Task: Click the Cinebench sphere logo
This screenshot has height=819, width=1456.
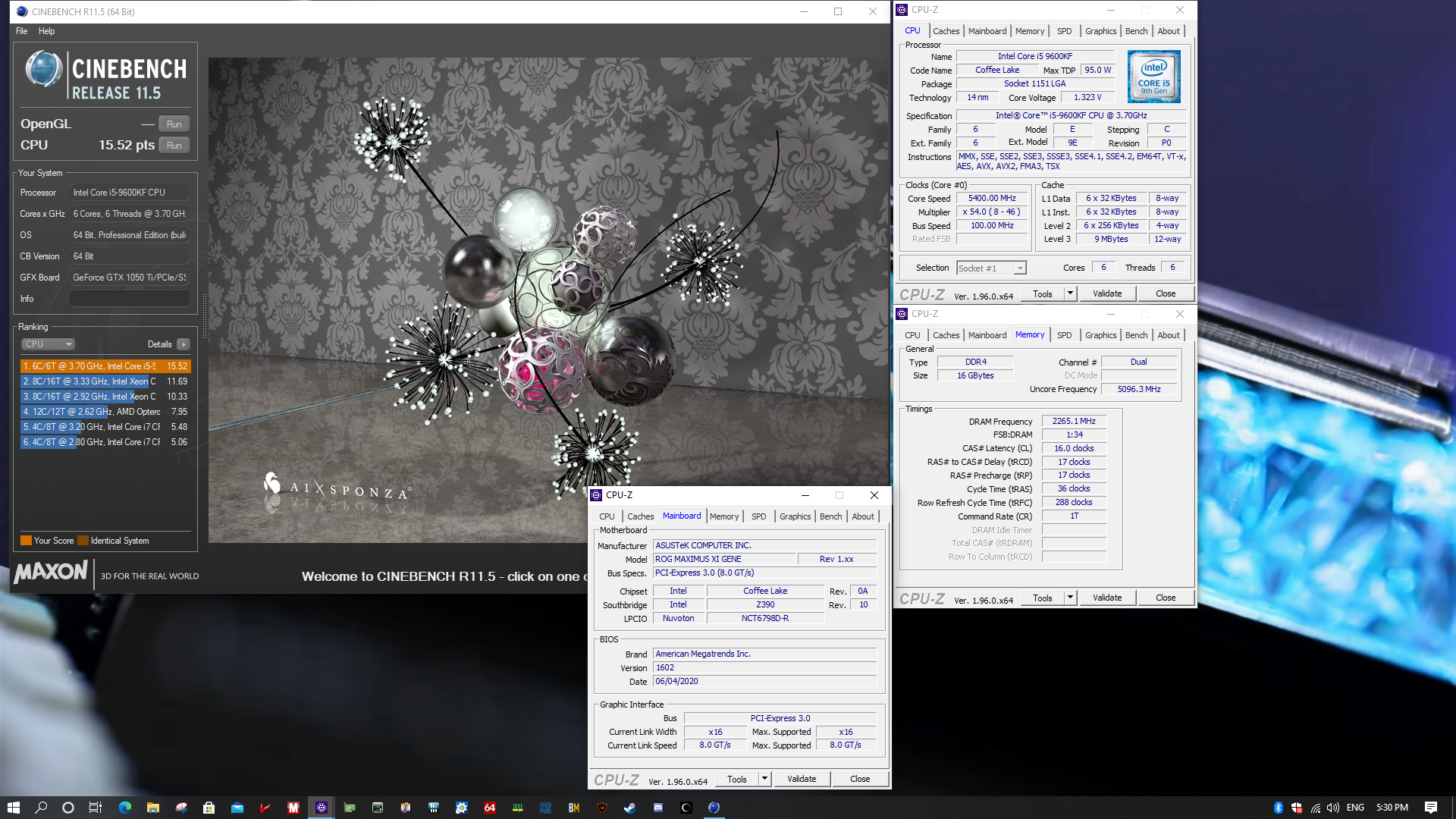Action: coord(44,69)
